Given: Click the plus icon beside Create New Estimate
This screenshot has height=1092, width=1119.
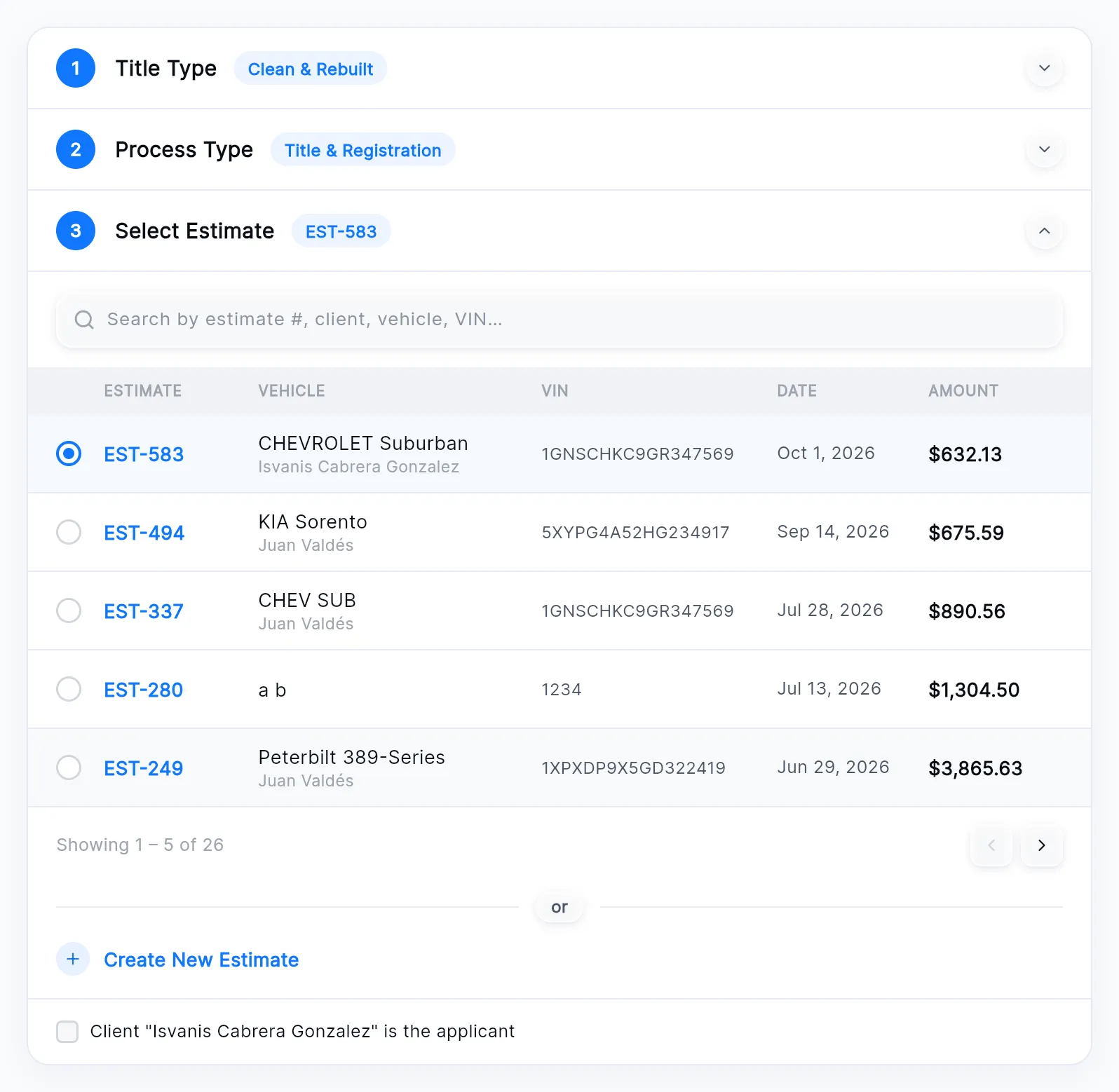Looking at the screenshot, I should point(73,959).
